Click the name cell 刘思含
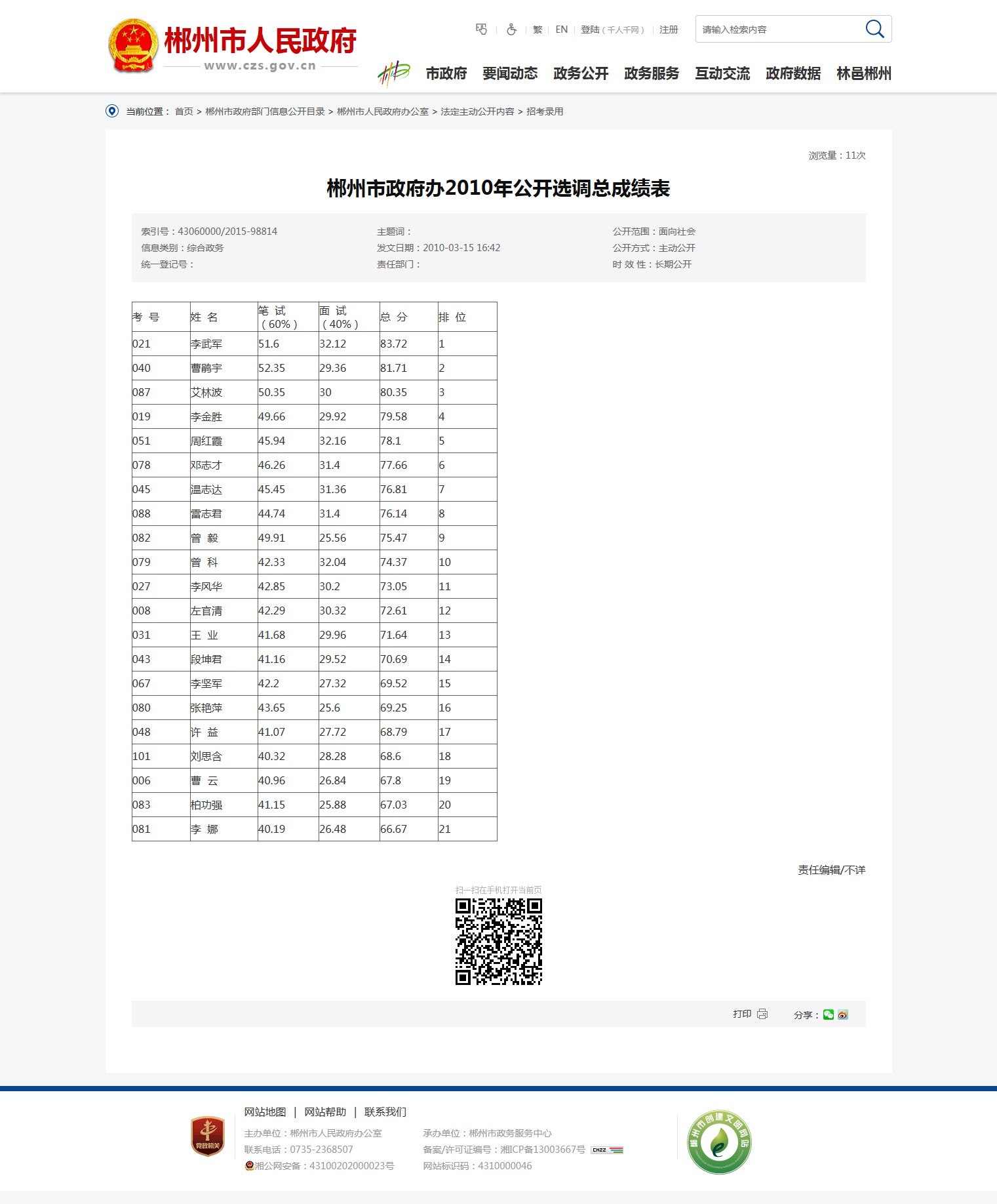 click(x=206, y=756)
